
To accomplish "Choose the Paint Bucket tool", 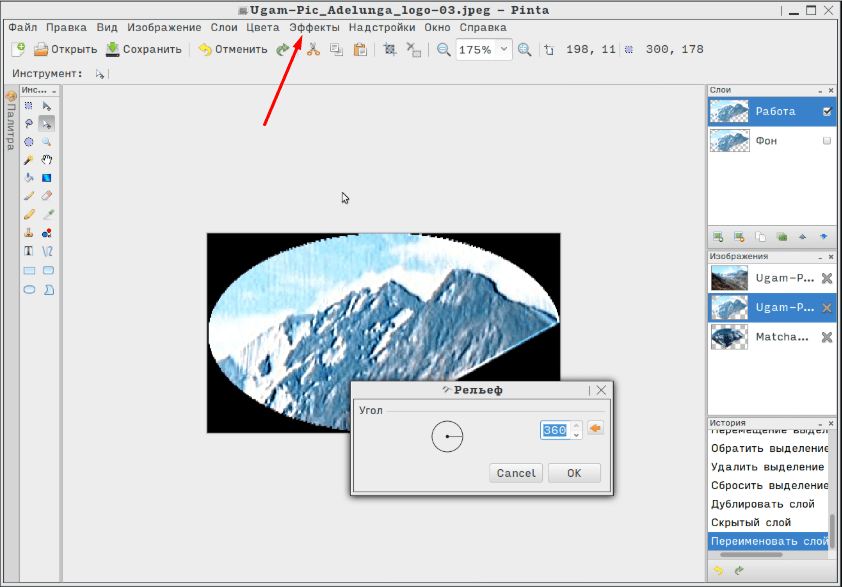I will click(29, 178).
